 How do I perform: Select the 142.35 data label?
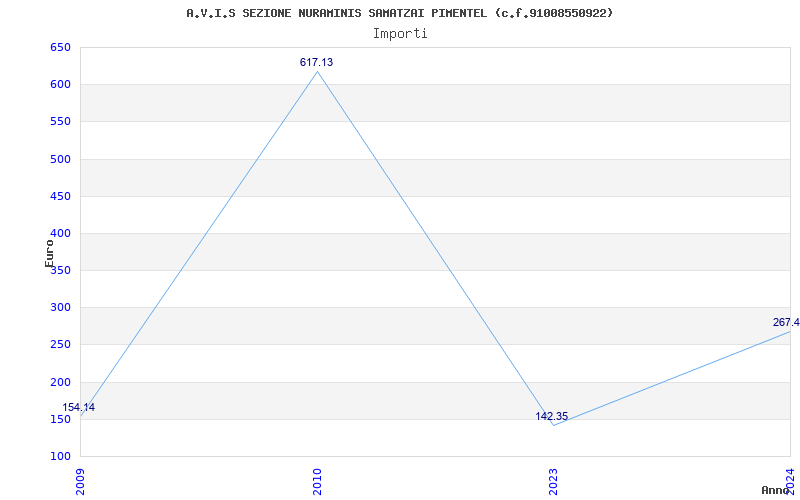552,416
